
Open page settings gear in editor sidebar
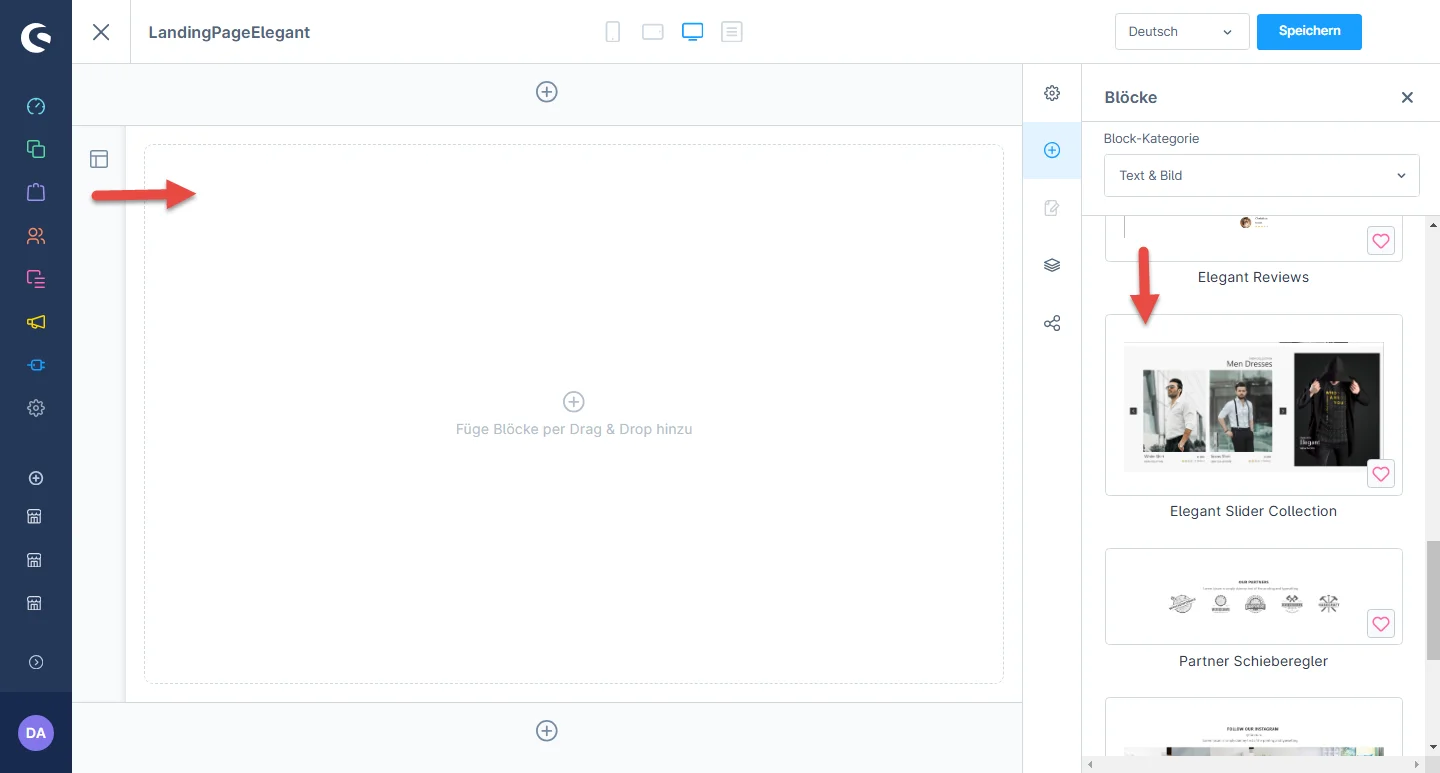pos(1052,93)
